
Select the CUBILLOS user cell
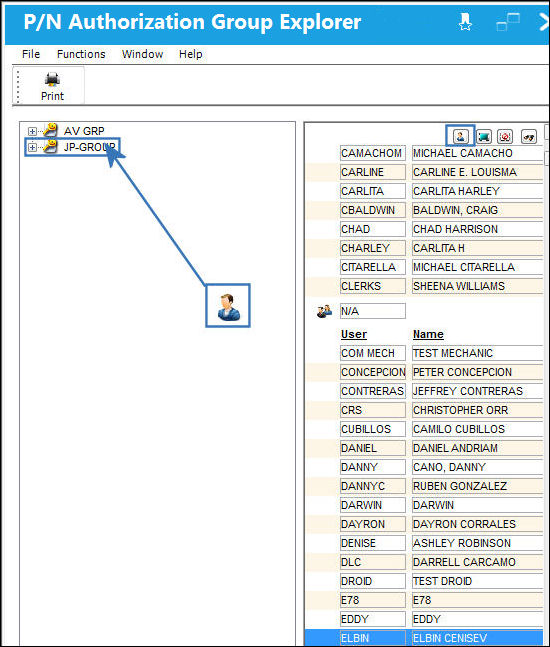pyautogui.click(x=373, y=429)
